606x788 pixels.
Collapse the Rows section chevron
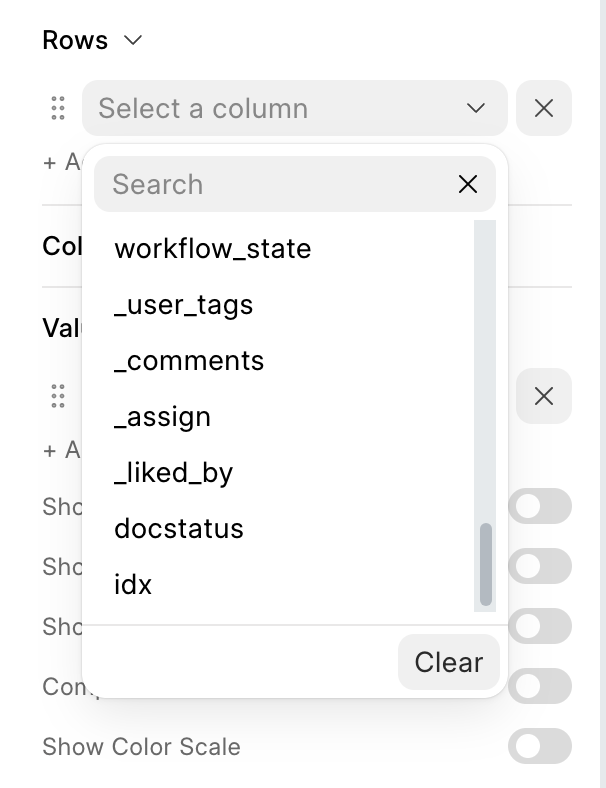pyautogui.click(x=132, y=41)
